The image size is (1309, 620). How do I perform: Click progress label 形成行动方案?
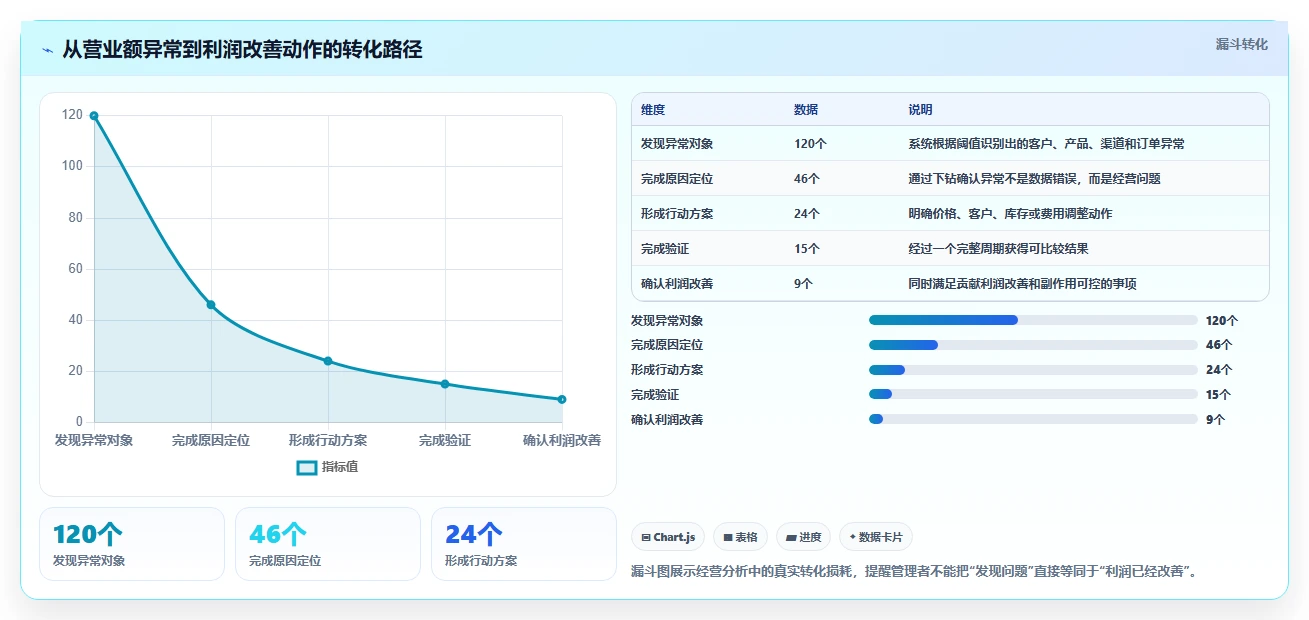pos(667,370)
